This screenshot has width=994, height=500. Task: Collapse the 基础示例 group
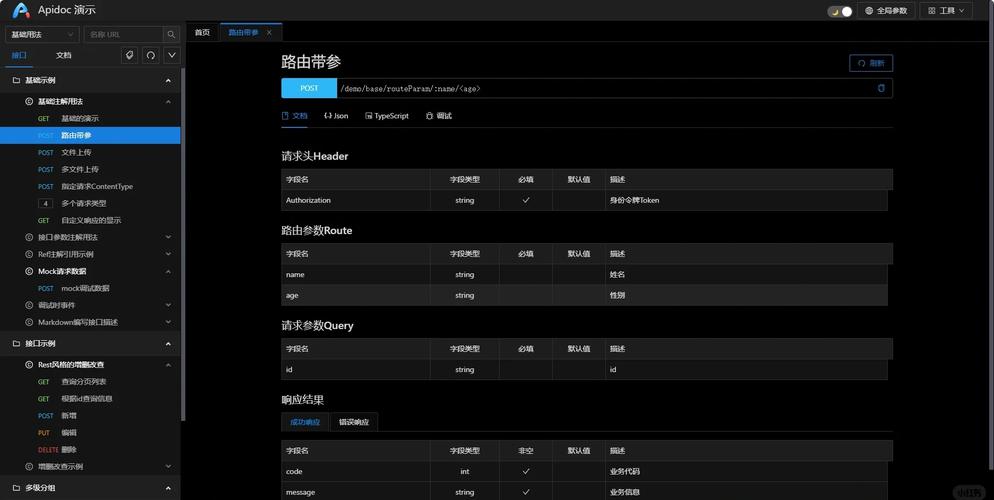pyautogui.click(x=168, y=80)
